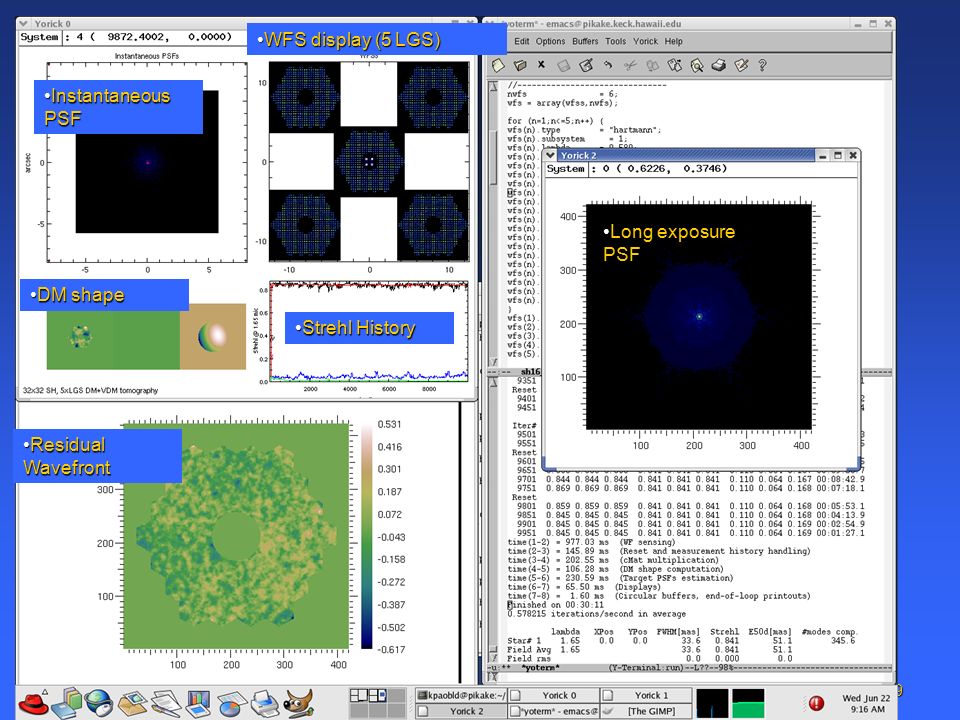Click the X kill-buffer icon in emacs toolbar
Screen dimensions: 960x720
click(x=541, y=64)
